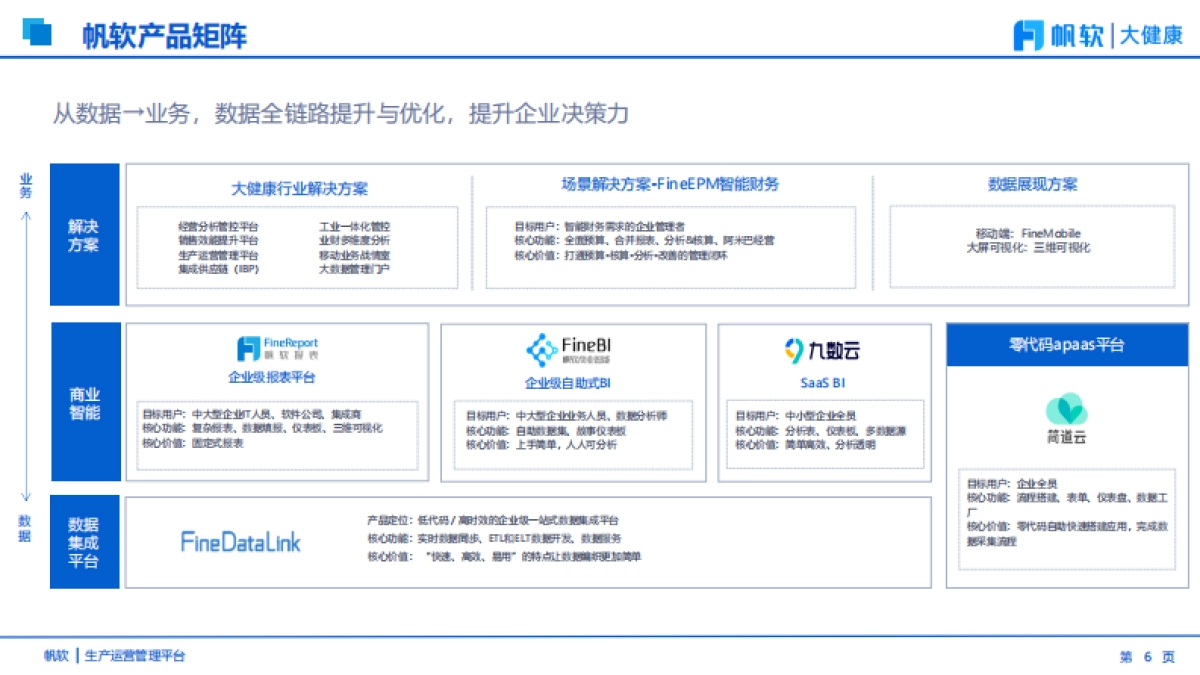Image resolution: width=1200 pixels, height=675 pixels.
Task: Click the page number 第6页 marker
Action: click(x=1146, y=657)
